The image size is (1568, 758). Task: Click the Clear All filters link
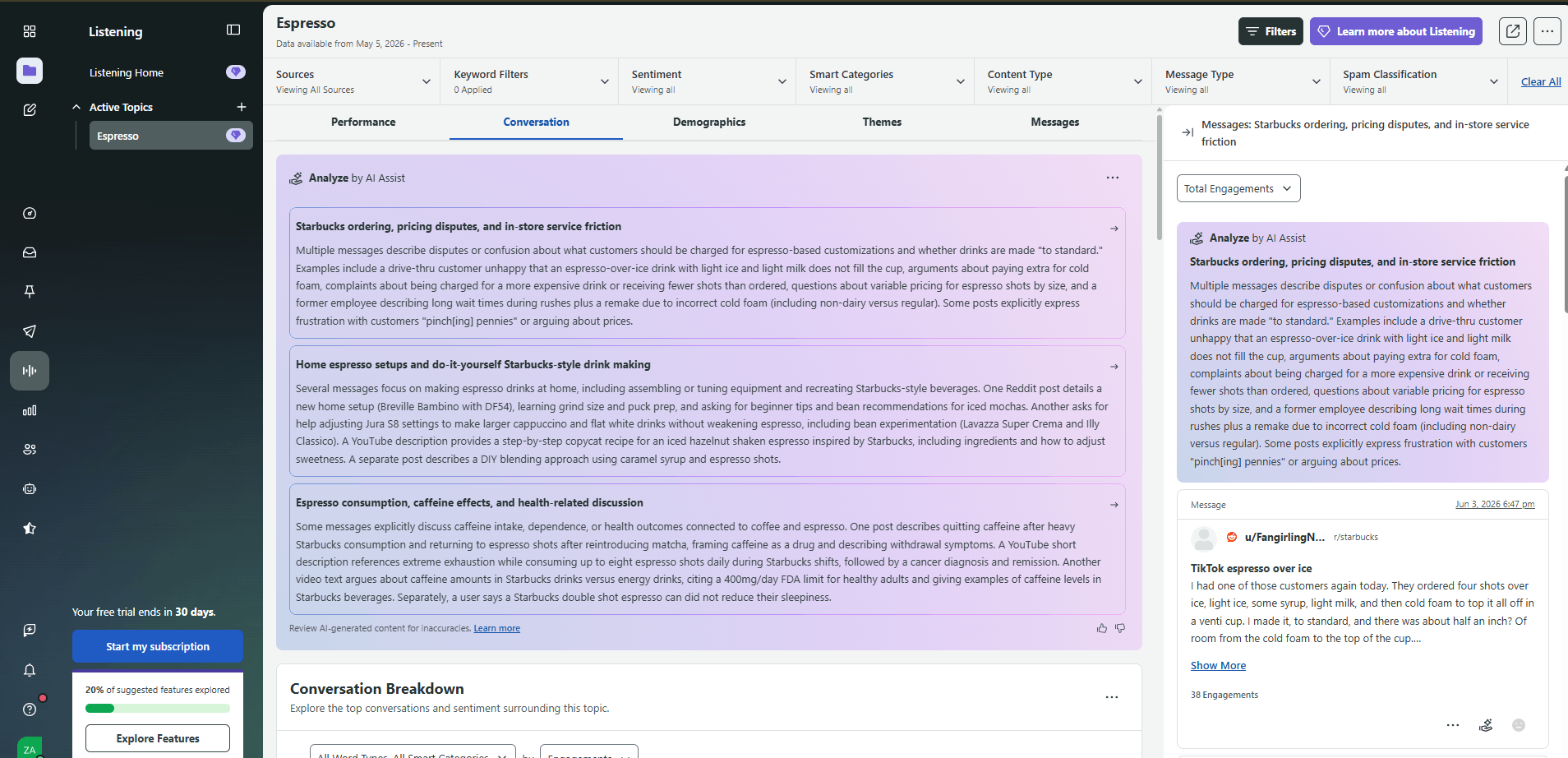pos(1541,81)
